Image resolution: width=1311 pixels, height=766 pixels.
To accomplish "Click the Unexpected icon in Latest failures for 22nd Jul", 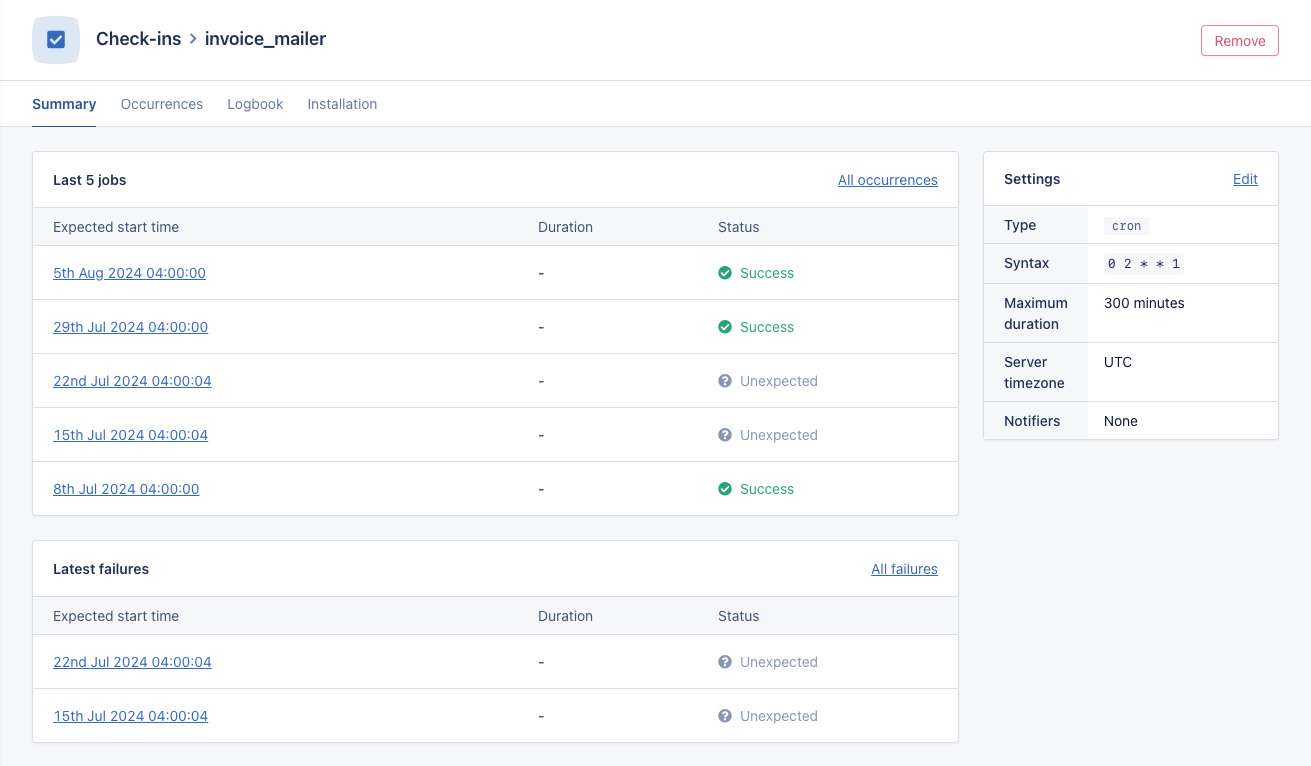I will click(x=725, y=661).
